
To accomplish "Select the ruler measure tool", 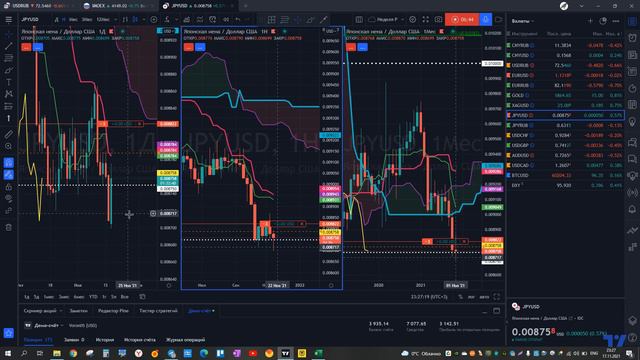I will pyautogui.click(x=9, y=134).
